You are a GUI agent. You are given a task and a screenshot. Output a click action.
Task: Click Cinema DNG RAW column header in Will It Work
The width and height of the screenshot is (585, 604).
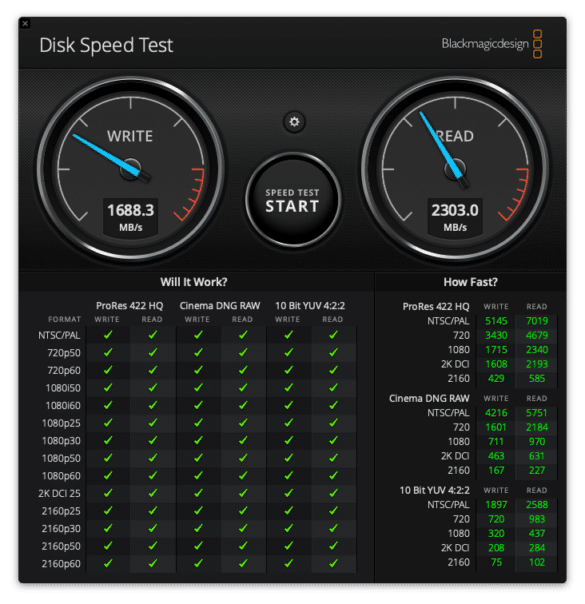point(220,305)
